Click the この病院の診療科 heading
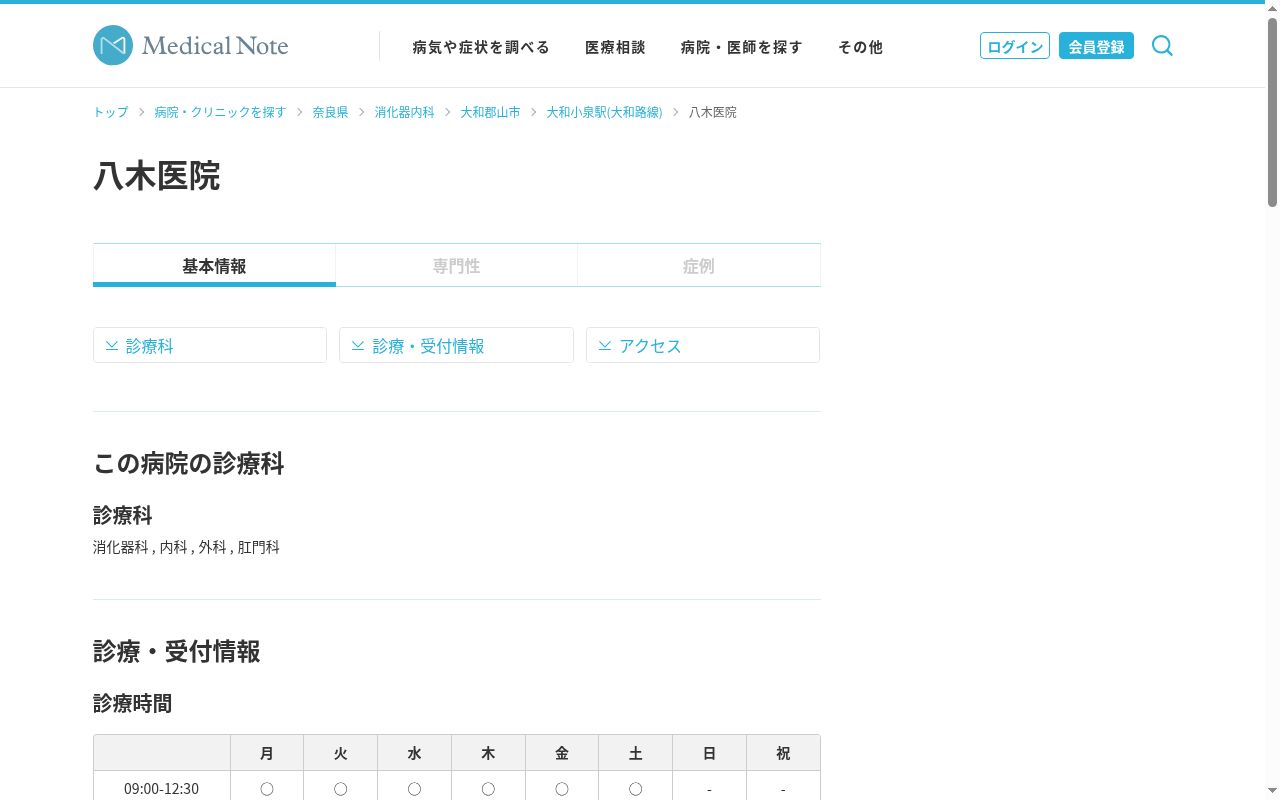This screenshot has width=1280, height=800. click(189, 463)
